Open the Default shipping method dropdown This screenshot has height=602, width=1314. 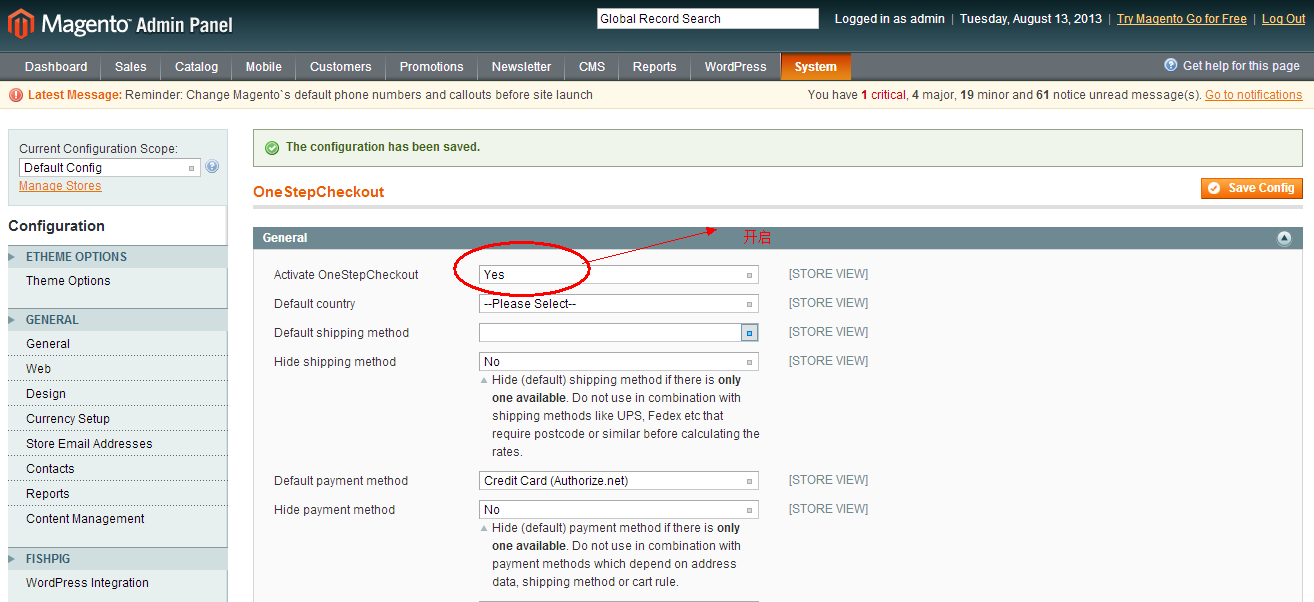tap(619, 332)
